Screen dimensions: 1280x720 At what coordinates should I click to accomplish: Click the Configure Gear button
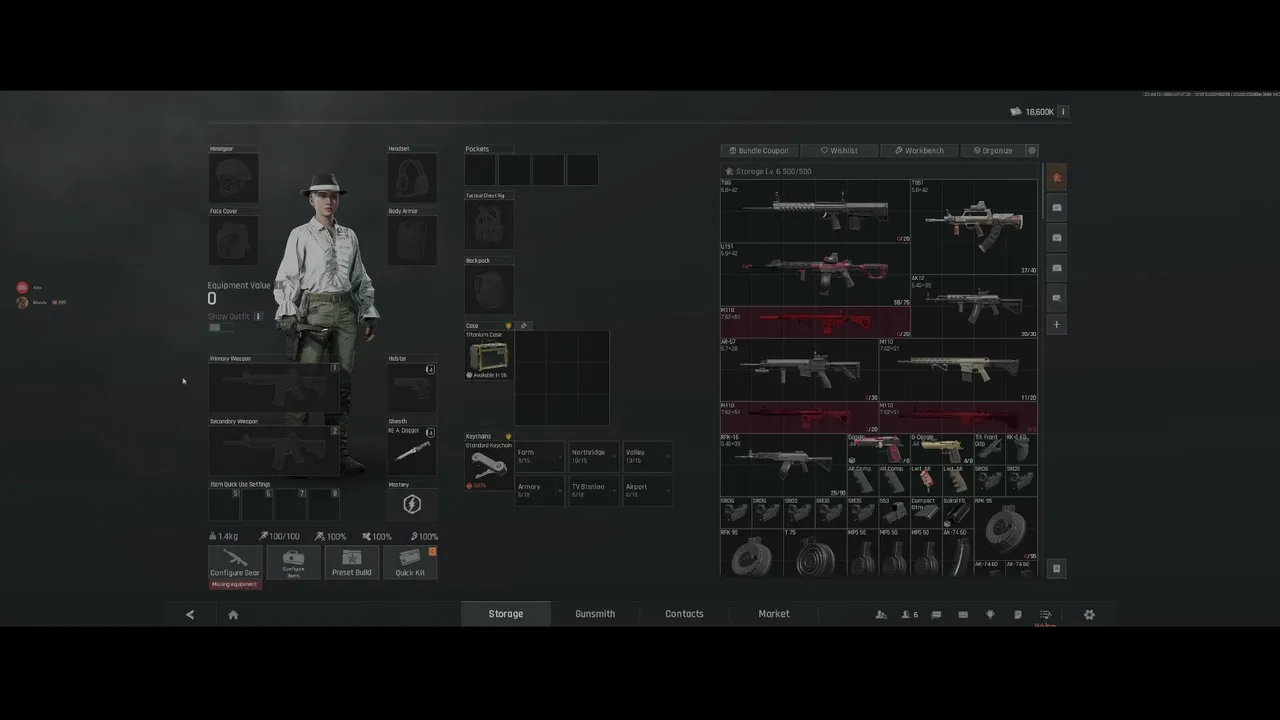[x=235, y=562]
